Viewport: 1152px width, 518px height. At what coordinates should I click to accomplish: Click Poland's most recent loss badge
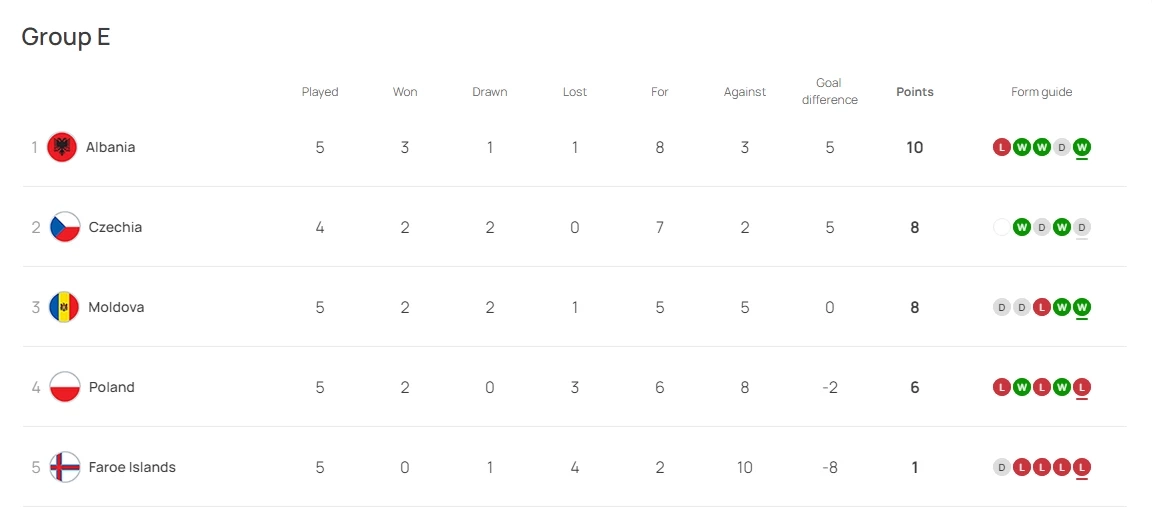point(1082,387)
